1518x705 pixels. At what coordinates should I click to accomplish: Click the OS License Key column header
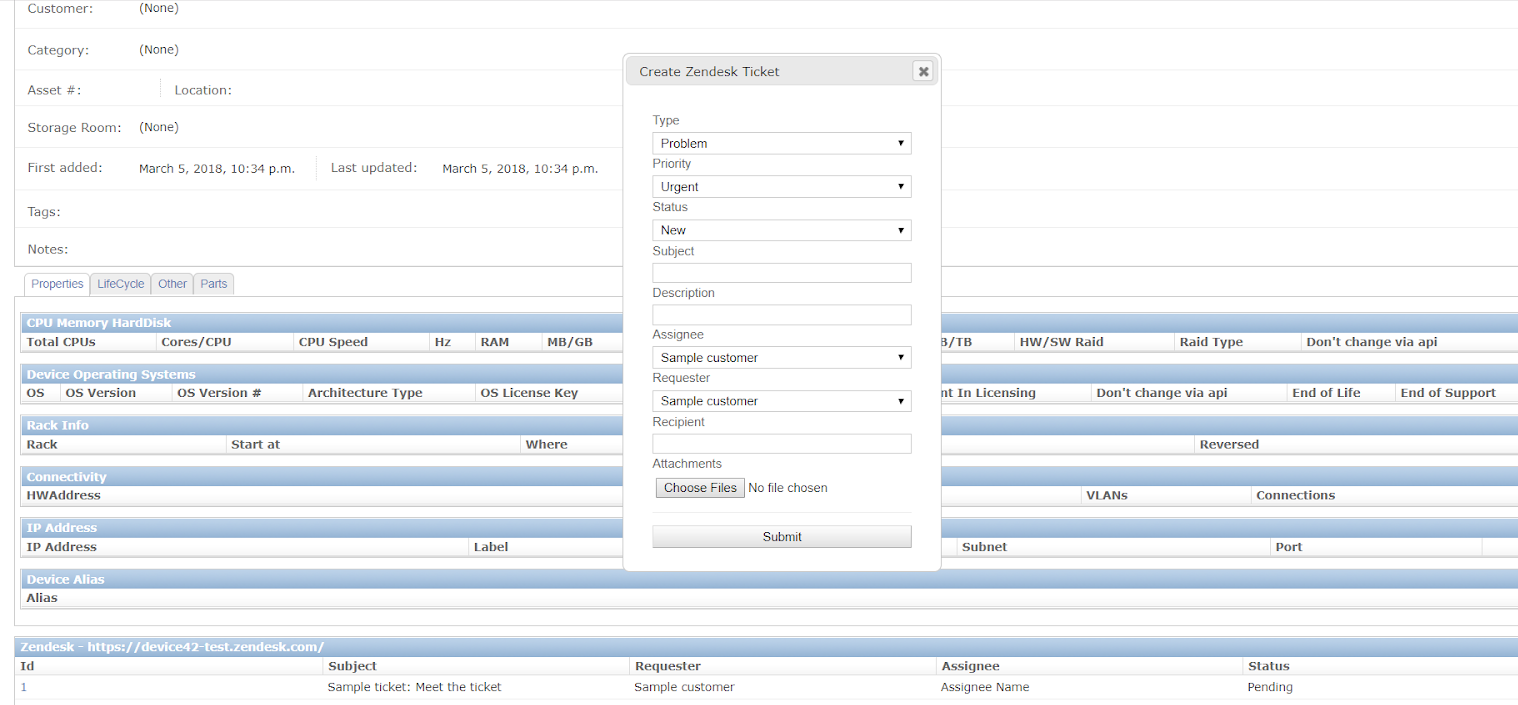[x=529, y=393]
